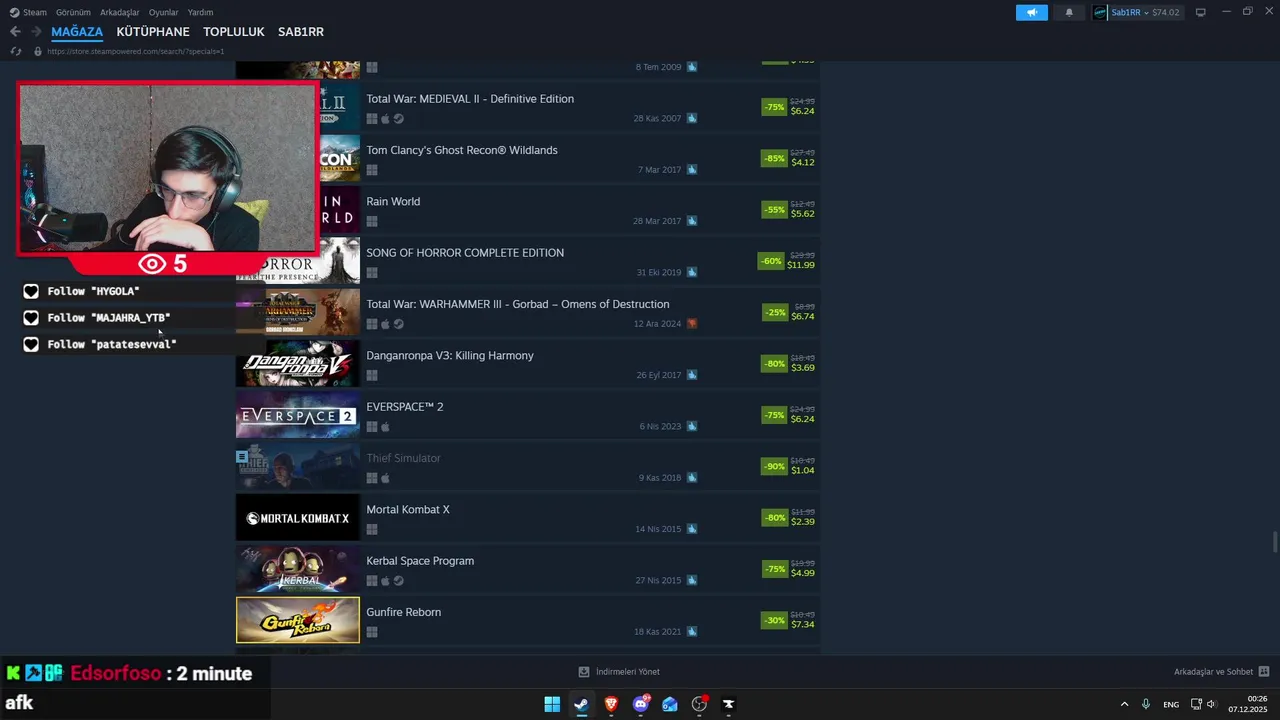
Task: Click the Steam logo in the menu bar
Action: pyautogui.click(x=14, y=12)
